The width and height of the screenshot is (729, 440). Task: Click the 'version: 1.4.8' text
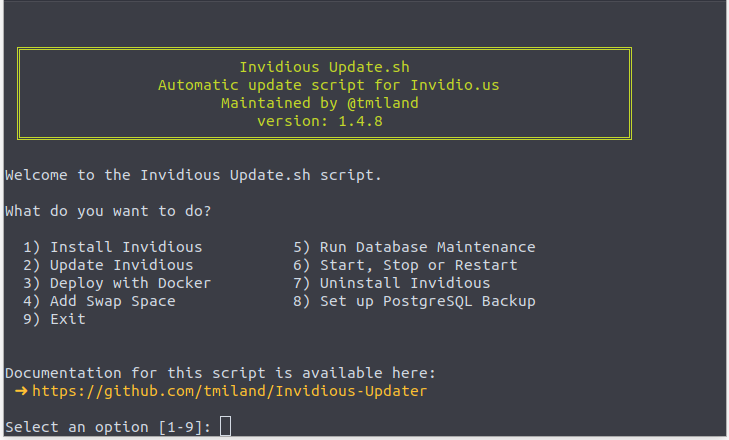[320, 121]
